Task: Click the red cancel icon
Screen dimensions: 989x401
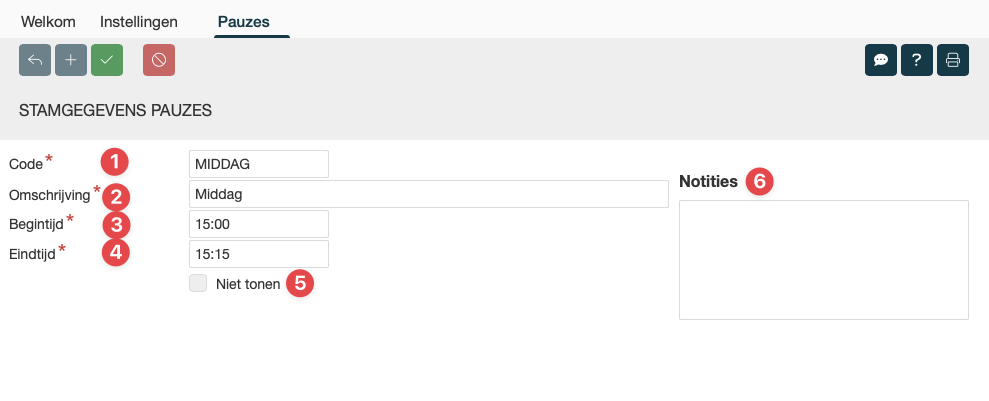Action: tap(159, 60)
